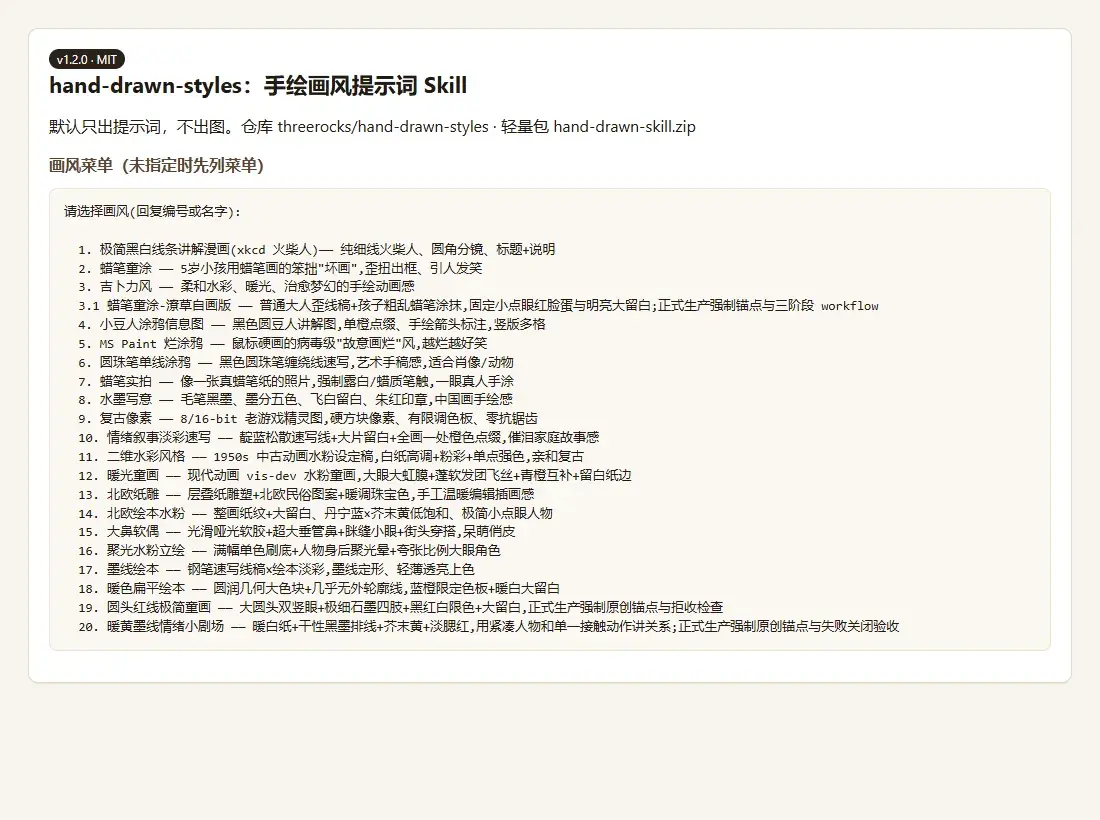
Task: Select row "3.1 蜡笔童涂-潦草自画版"
Action: [x=478, y=306]
